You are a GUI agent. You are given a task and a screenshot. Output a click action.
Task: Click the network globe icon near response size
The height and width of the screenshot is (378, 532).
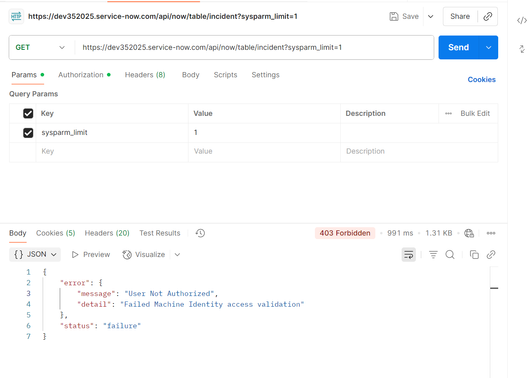point(469,233)
